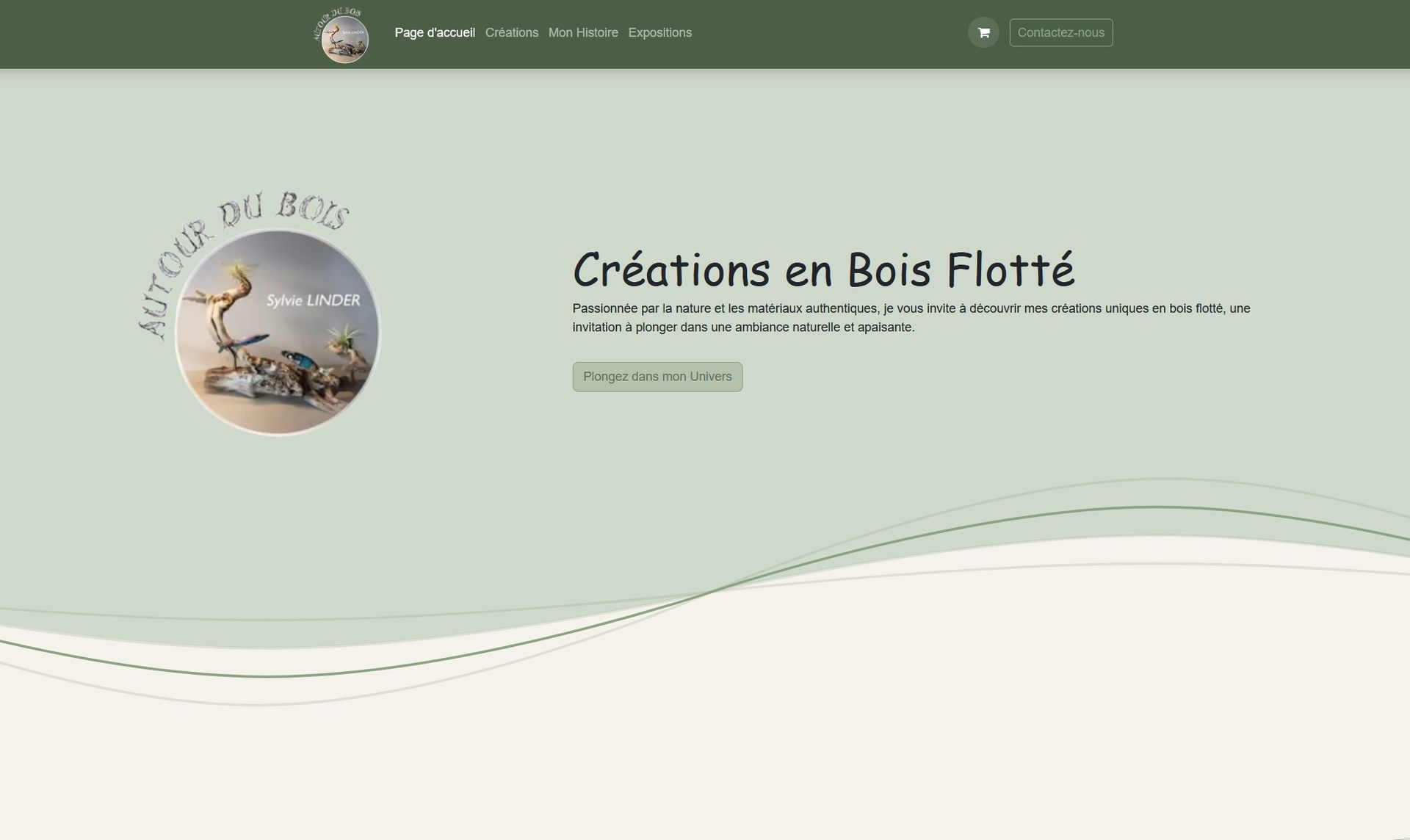Viewport: 1410px width, 840px height.
Task: Click the Créations en Bois Flotté heading
Action: point(822,269)
